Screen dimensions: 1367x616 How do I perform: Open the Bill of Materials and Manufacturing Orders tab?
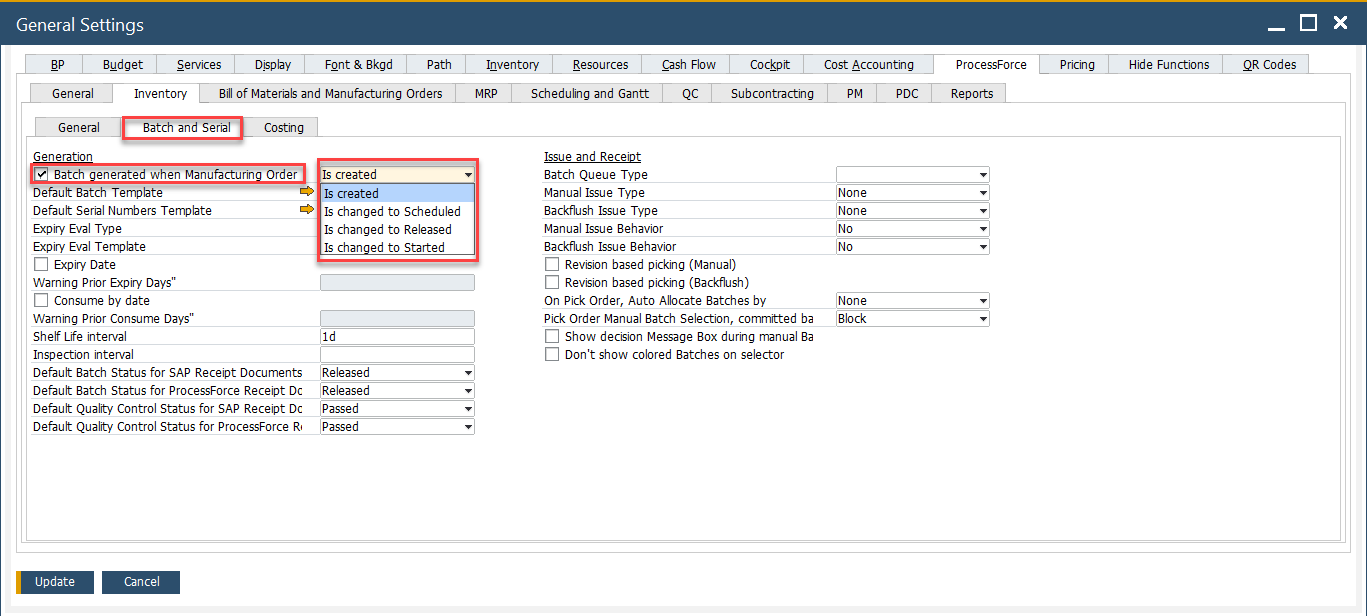tap(330, 94)
